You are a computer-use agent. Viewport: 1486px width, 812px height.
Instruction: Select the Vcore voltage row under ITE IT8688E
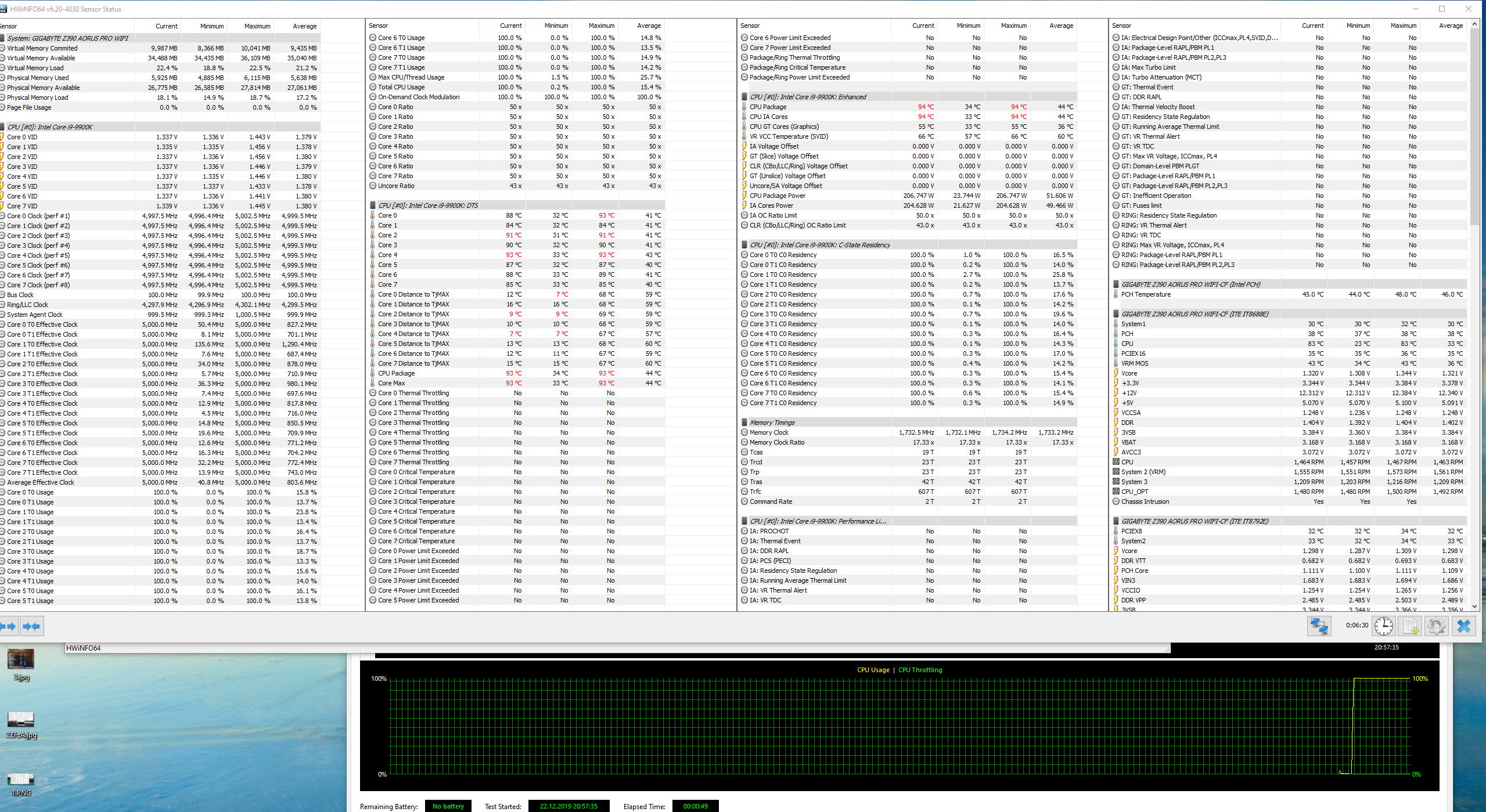(1129, 373)
